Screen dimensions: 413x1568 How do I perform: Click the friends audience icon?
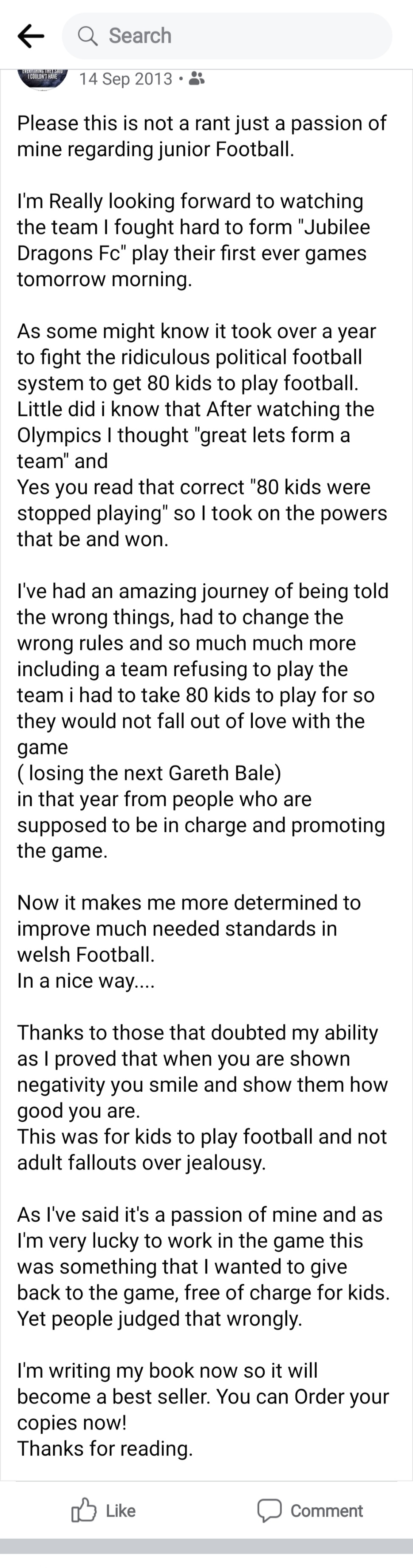[197, 79]
